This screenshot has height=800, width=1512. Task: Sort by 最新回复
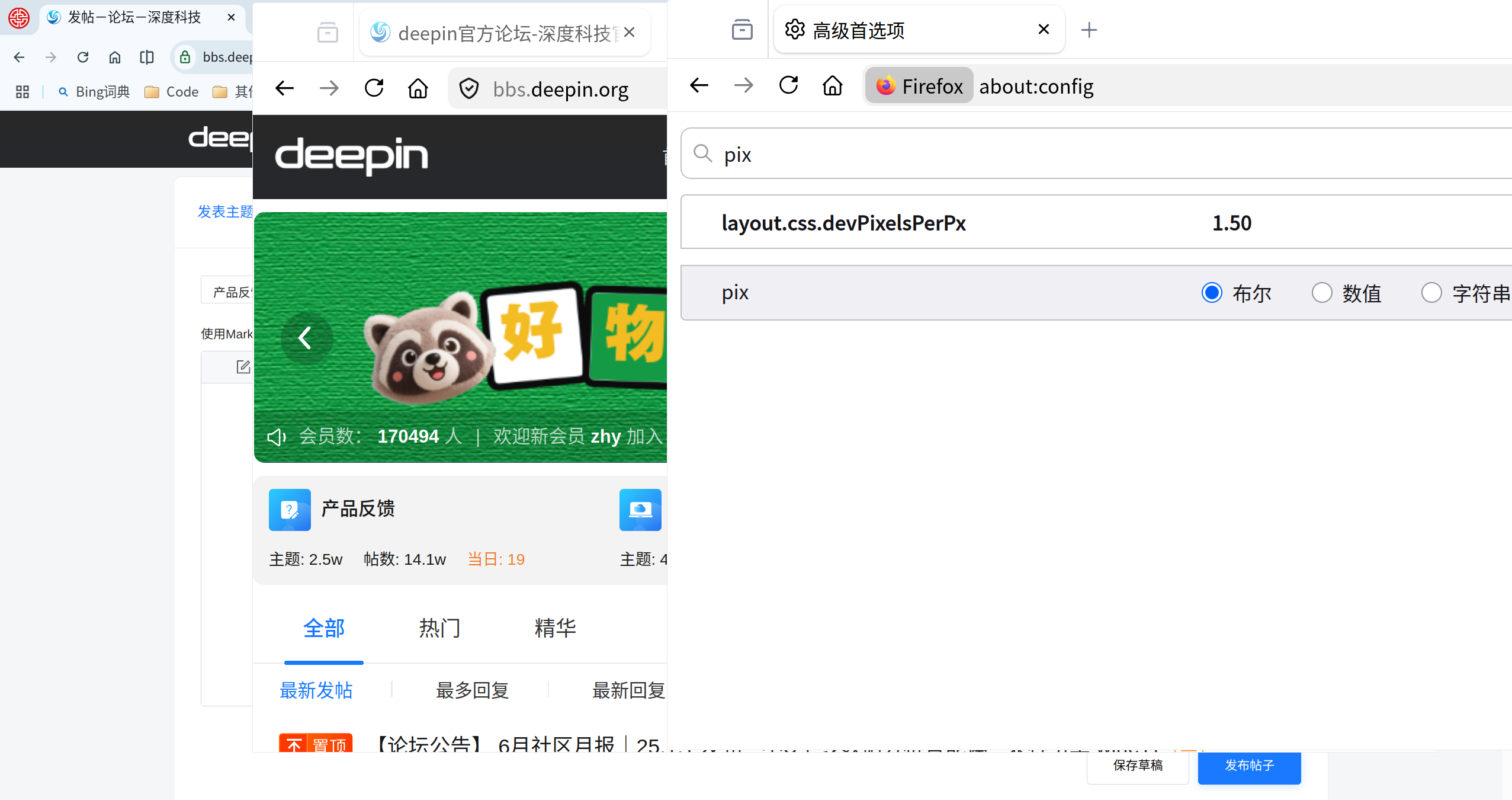point(629,690)
